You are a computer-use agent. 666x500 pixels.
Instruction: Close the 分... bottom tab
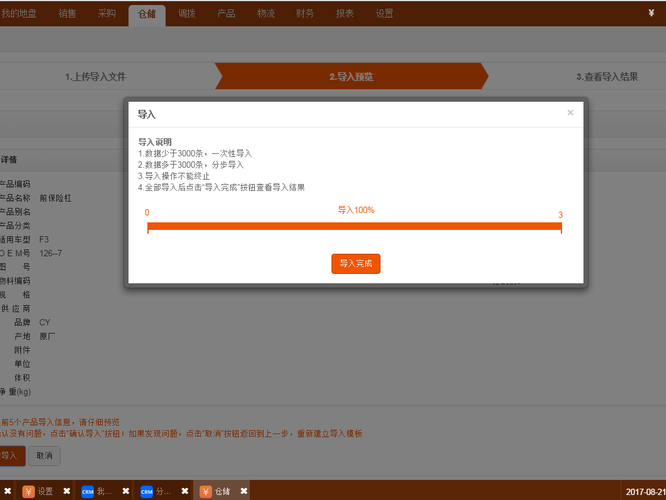[185, 491]
